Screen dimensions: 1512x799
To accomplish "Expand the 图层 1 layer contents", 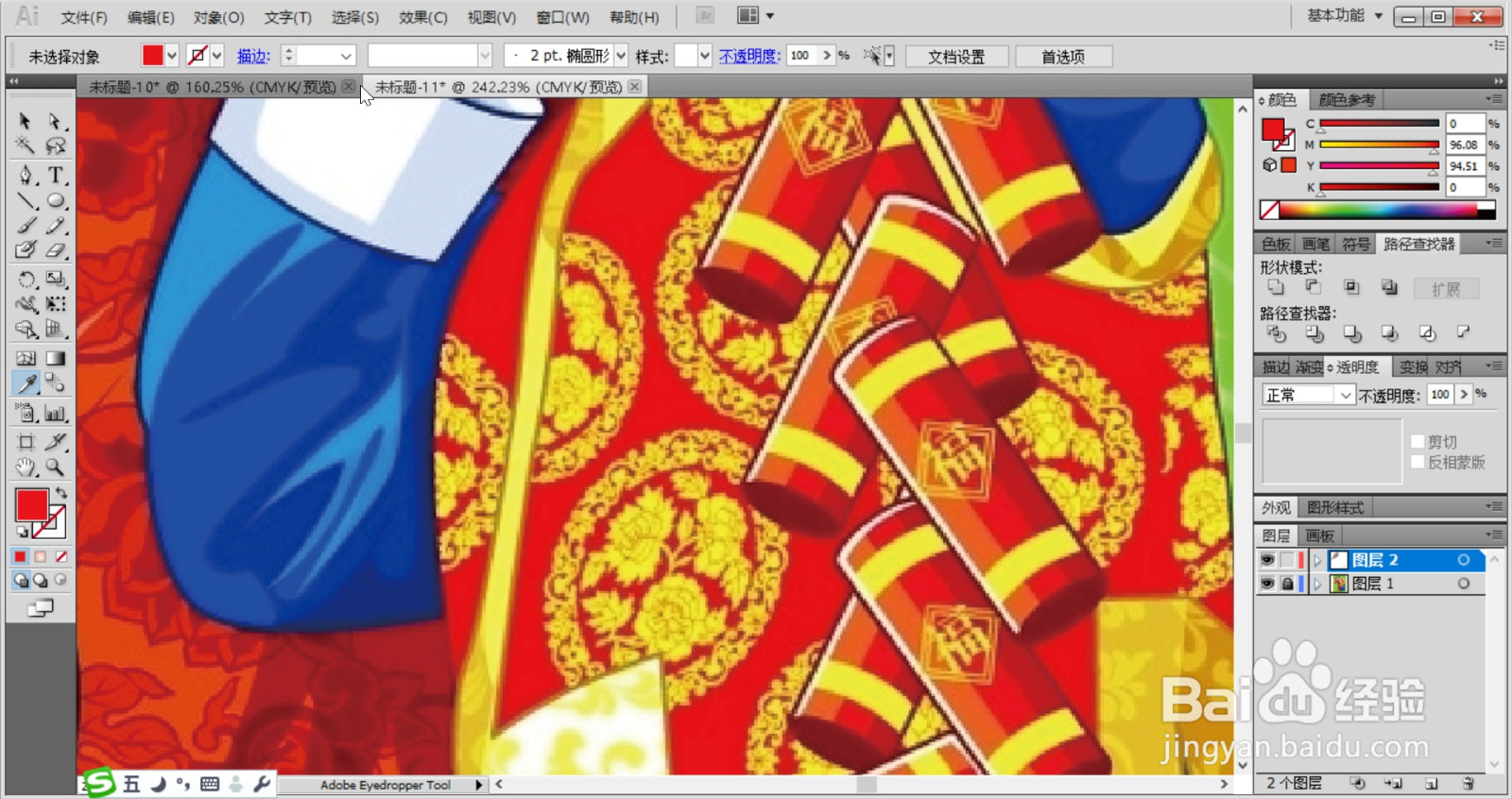I will pyautogui.click(x=1317, y=584).
